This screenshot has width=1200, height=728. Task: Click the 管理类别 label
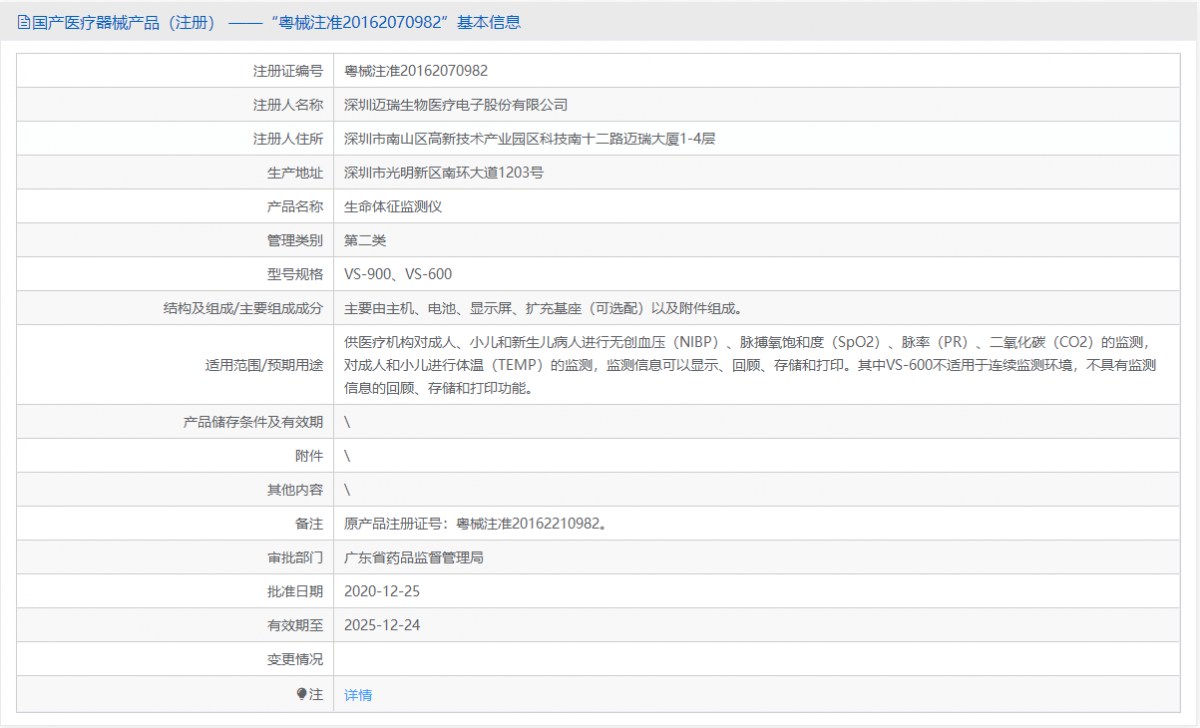pyautogui.click(x=295, y=240)
